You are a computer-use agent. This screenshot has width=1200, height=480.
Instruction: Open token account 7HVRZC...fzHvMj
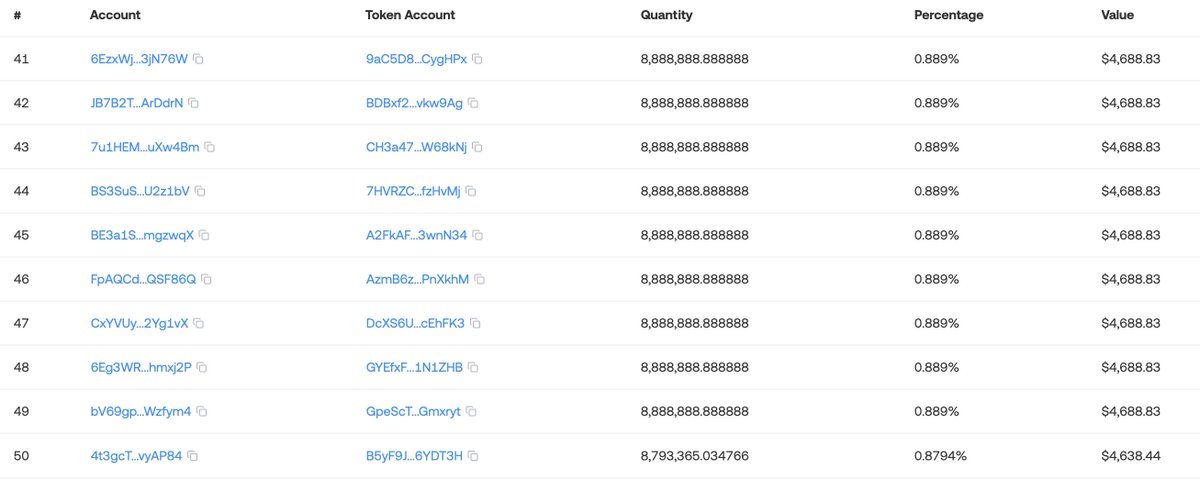point(413,191)
